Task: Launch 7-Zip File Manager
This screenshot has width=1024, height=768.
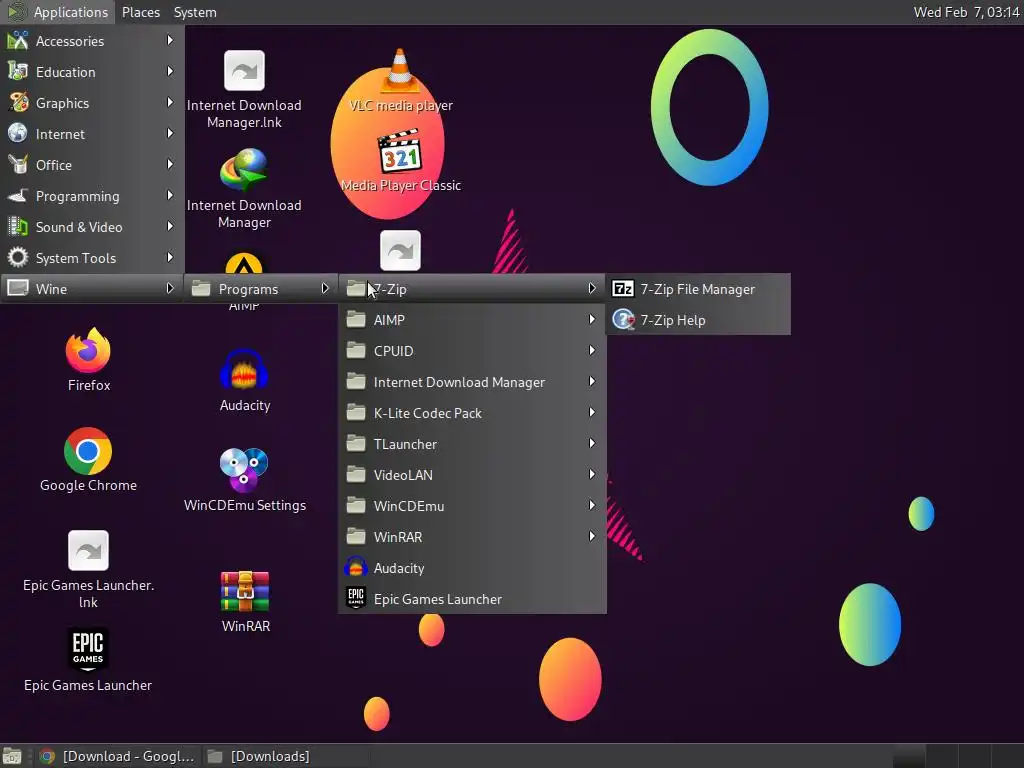Action: coord(698,289)
